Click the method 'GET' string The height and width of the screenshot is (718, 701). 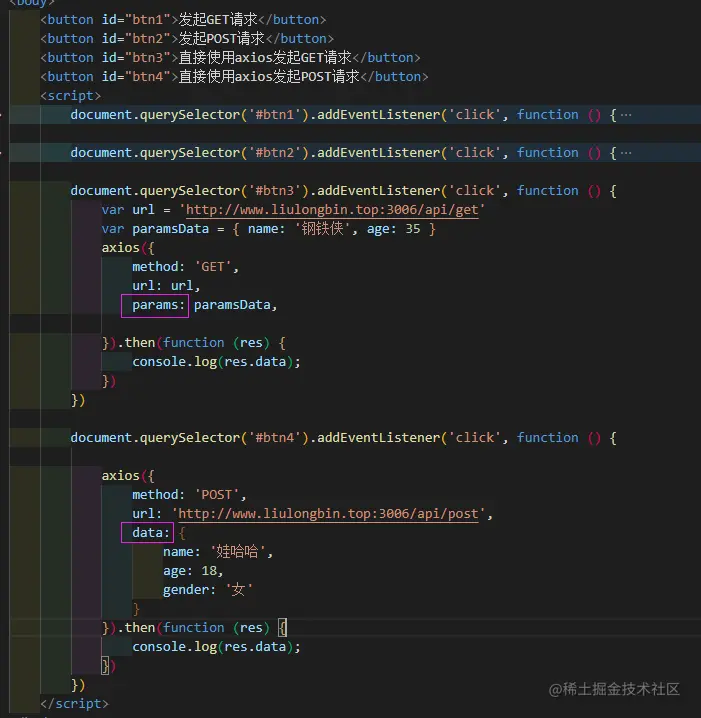pos(213,267)
